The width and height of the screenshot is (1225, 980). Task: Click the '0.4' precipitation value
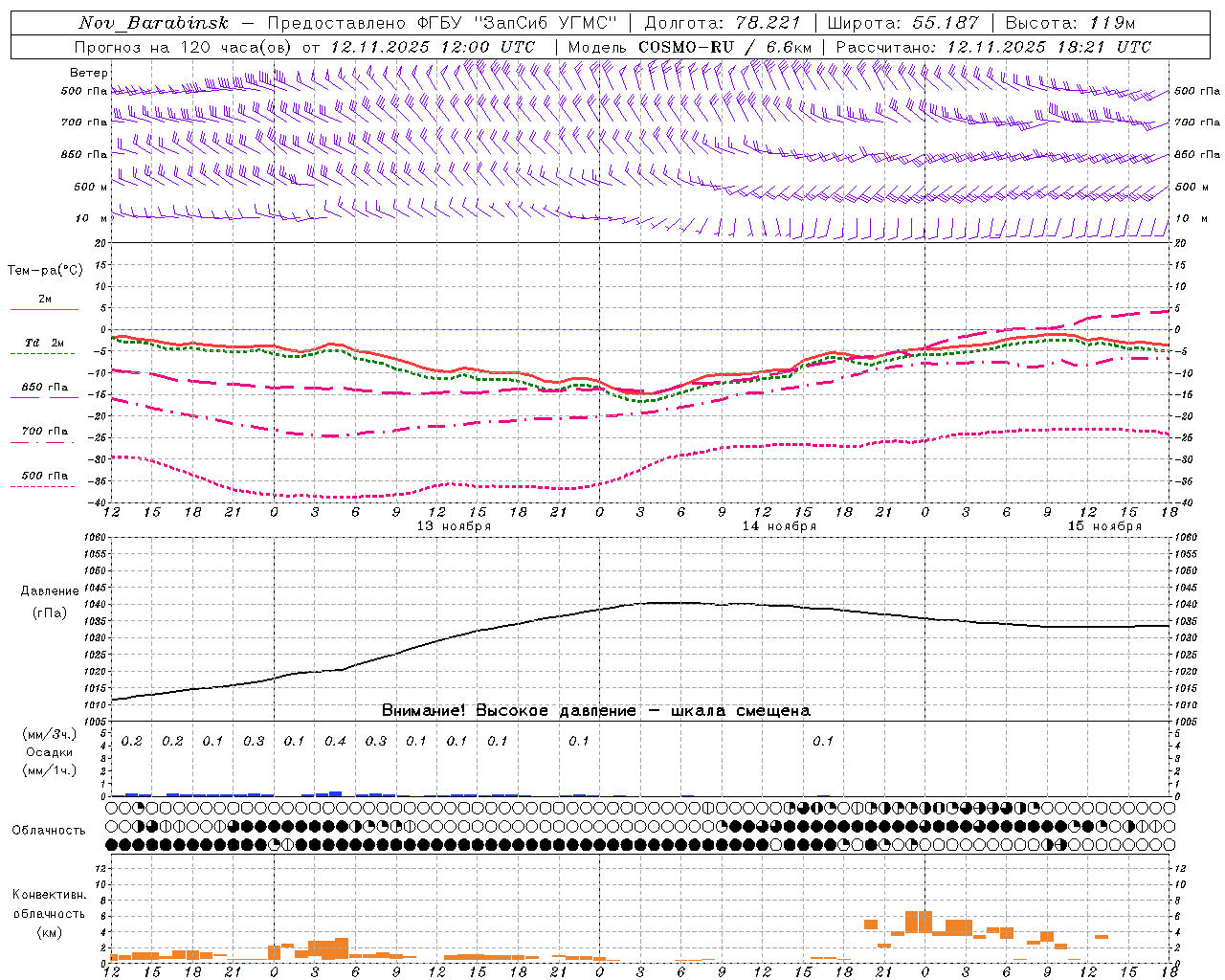tap(335, 742)
